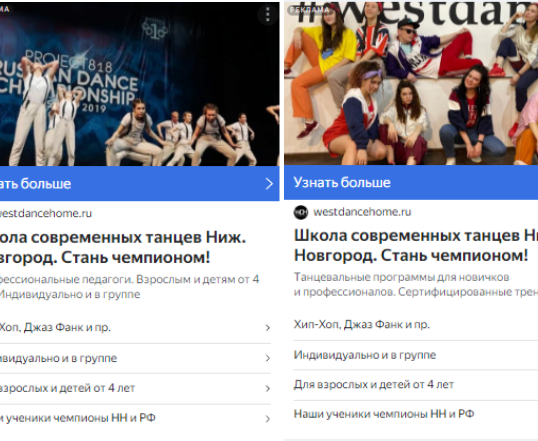538x441 pixels.
Task: Open westdancehome.ru link in right ad
Action: (x=362, y=212)
